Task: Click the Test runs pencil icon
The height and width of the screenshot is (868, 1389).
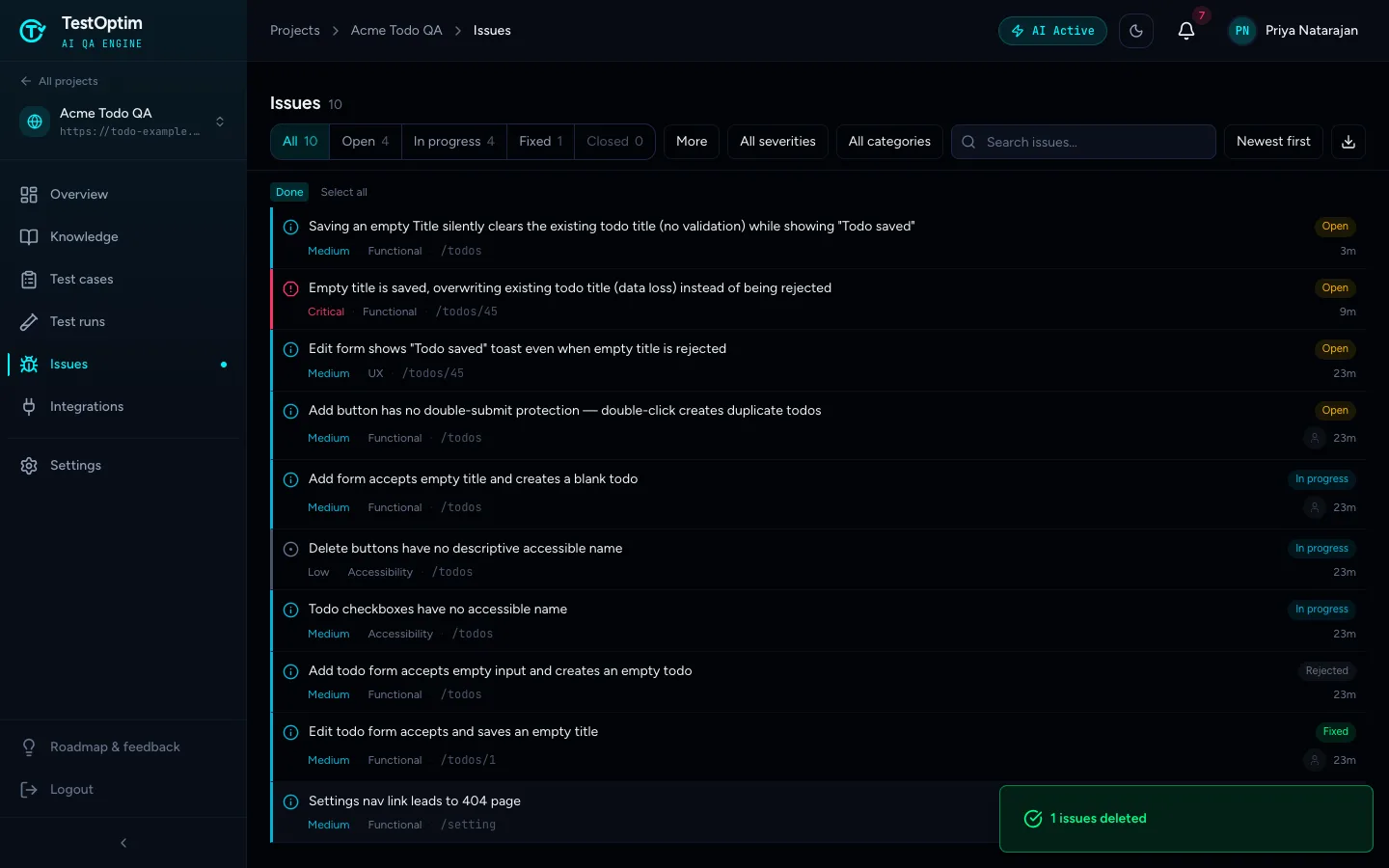Action: pyautogui.click(x=29, y=322)
